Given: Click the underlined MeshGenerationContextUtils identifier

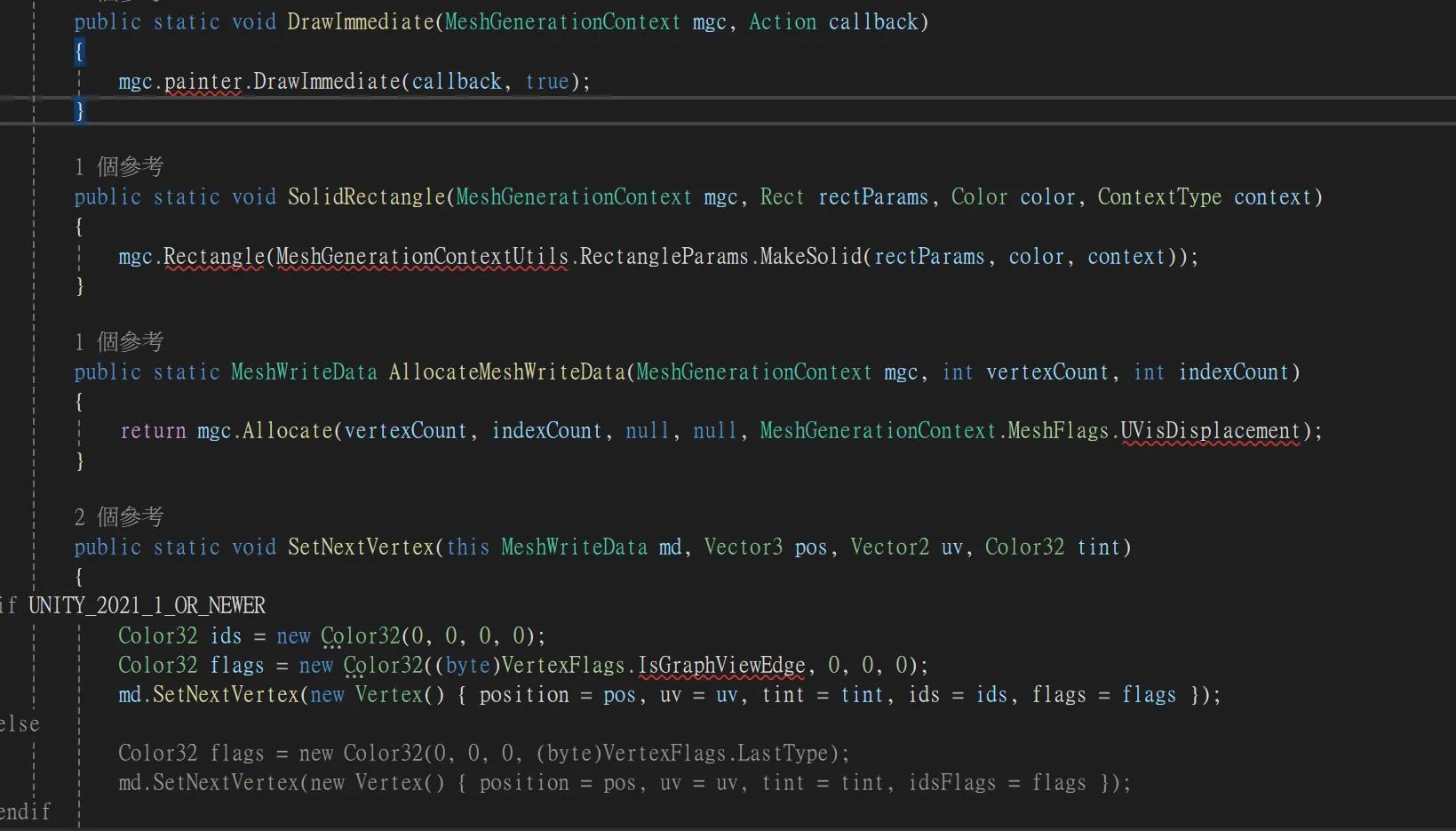Looking at the screenshot, I should click(422, 257).
